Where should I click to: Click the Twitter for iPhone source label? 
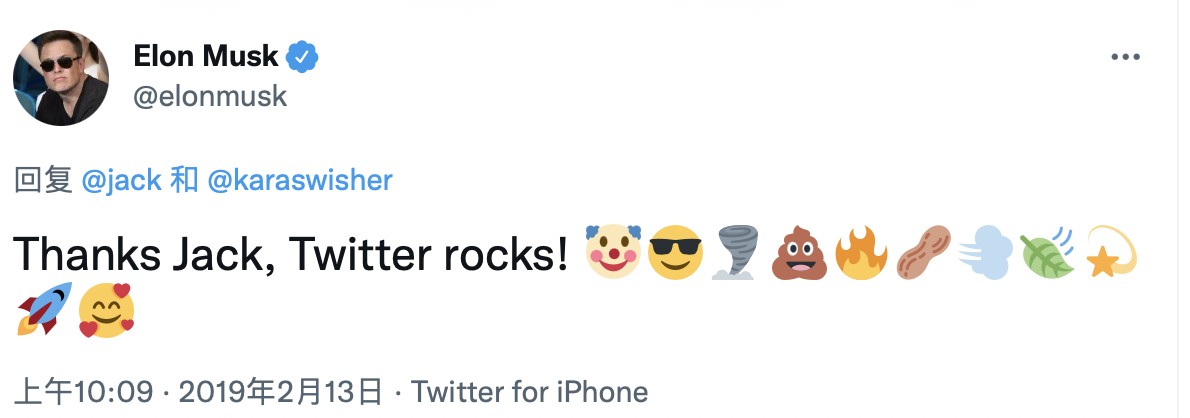[530, 391]
